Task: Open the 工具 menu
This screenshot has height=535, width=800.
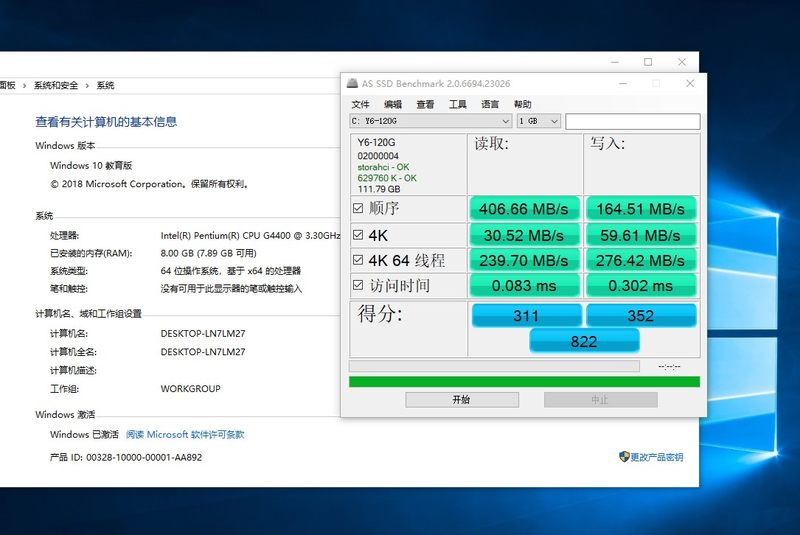Action: click(x=458, y=104)
